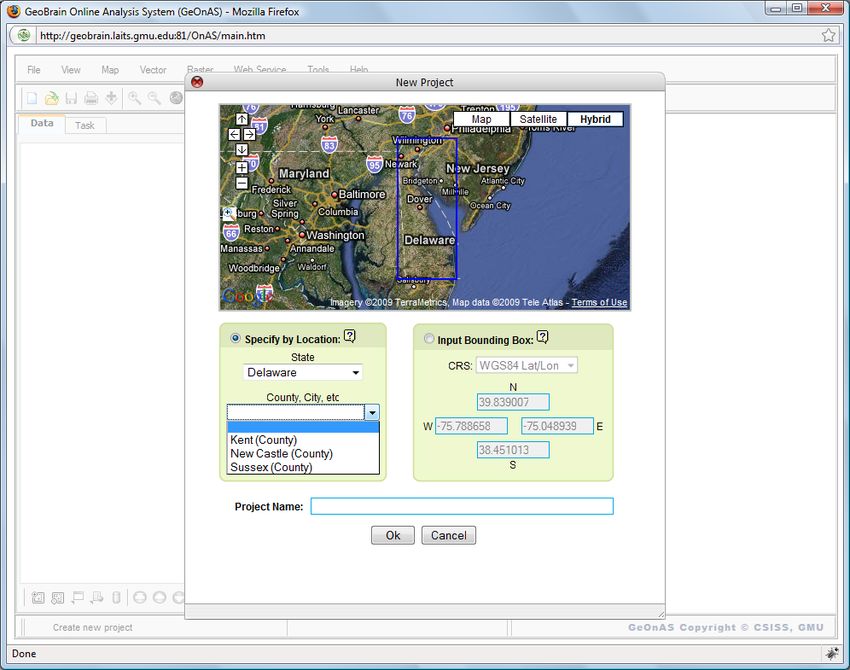The height and width of the screenshot is (670, 850).
Task: Choose New Castle (County) from the list
Action: point(303,454)
